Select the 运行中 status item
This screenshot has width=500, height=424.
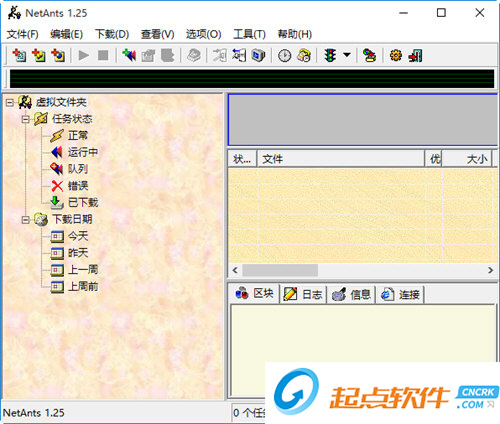(x=83, y=152)
